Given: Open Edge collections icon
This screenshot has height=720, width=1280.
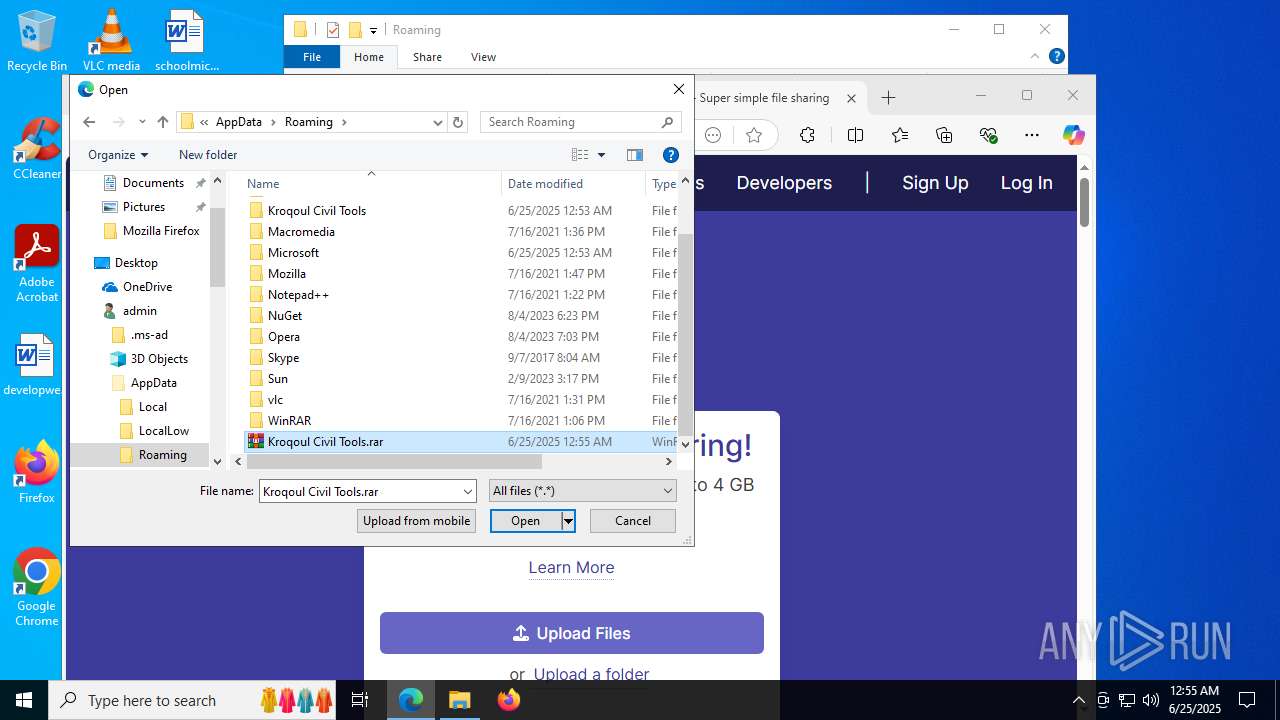Looking at the screenshot, I should pyautogui.click(x=944, y=135).
